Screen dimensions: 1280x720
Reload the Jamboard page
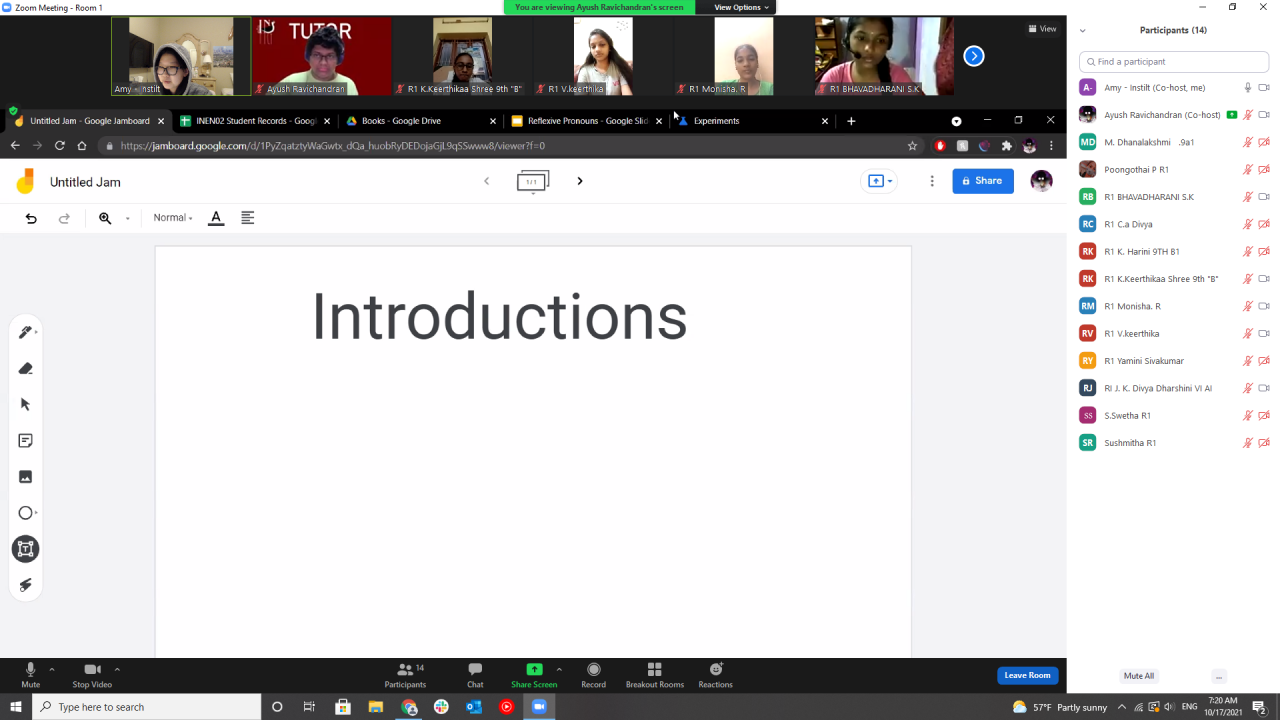[60, 146]
